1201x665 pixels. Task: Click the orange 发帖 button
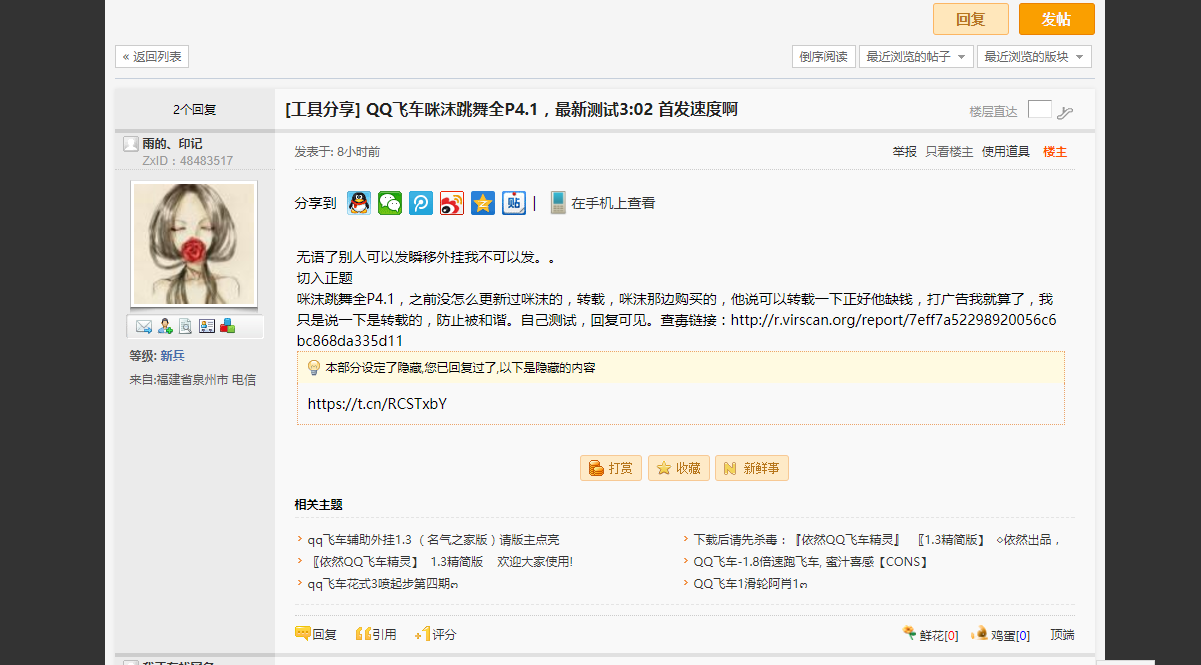[x=1057, y=19]
